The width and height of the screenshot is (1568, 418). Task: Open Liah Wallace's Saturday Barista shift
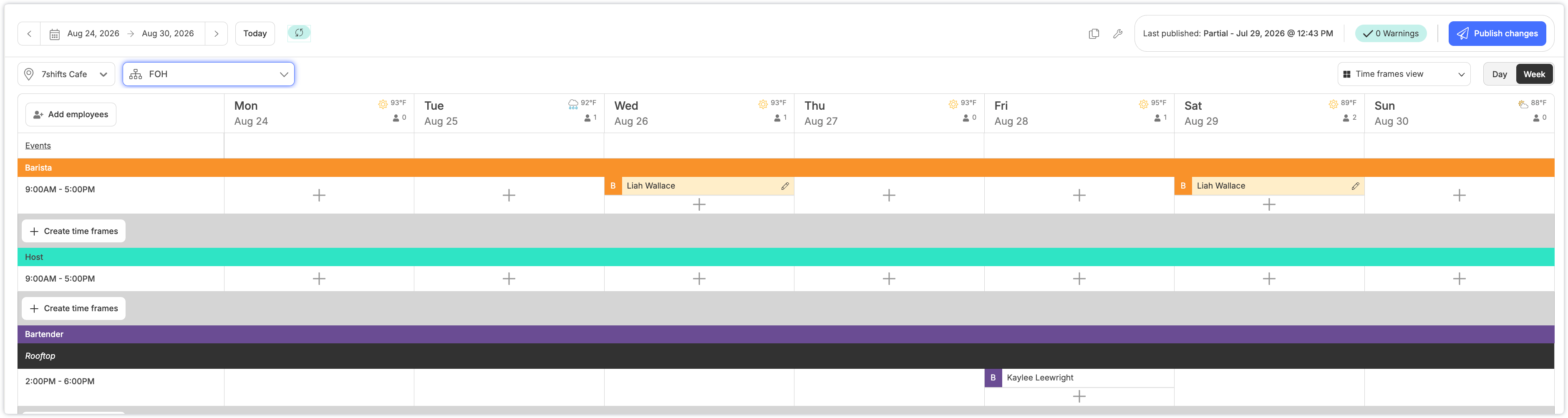(x=1269, y=186)
